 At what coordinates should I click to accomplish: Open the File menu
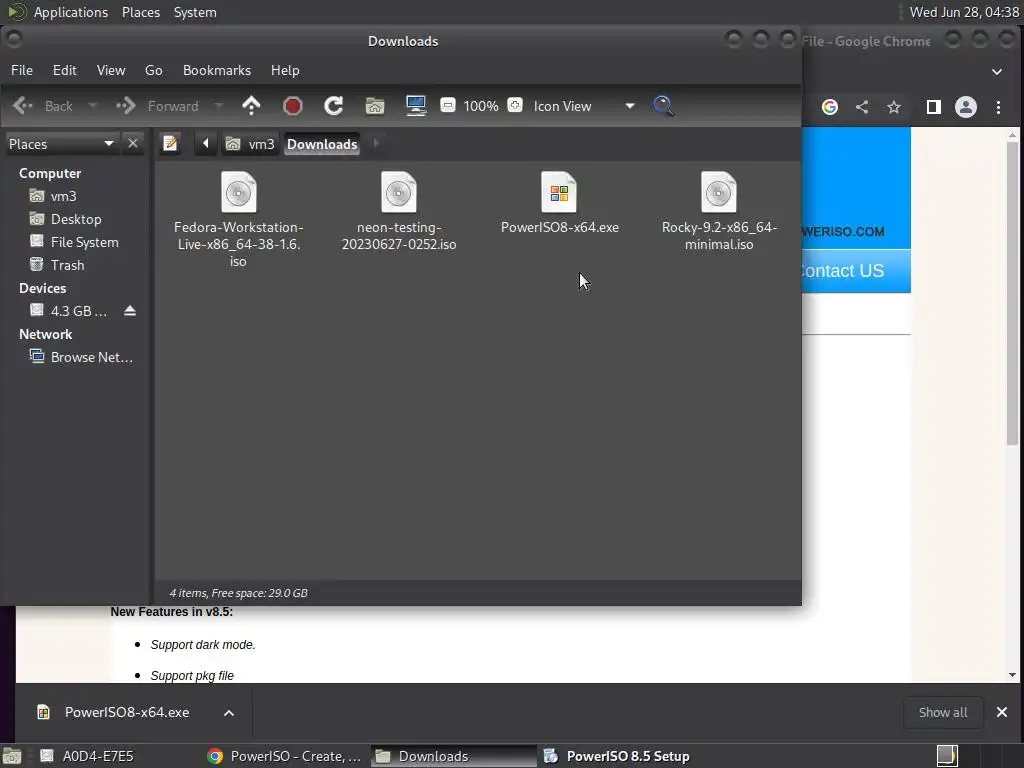click(x=22, y=70)
